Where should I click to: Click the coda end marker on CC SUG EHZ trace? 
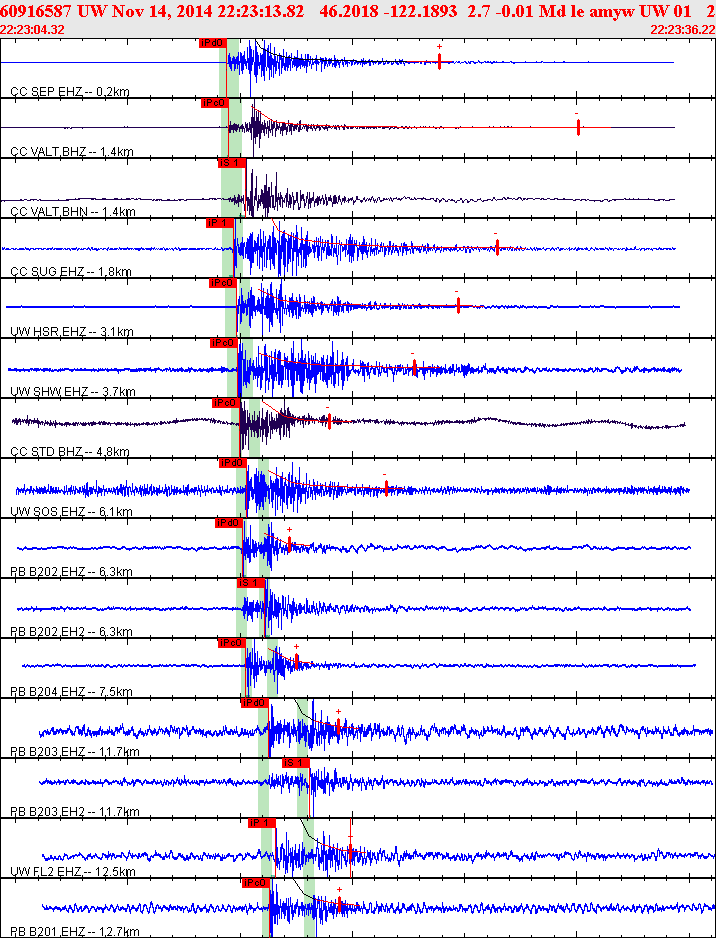(x=497, y=247)
